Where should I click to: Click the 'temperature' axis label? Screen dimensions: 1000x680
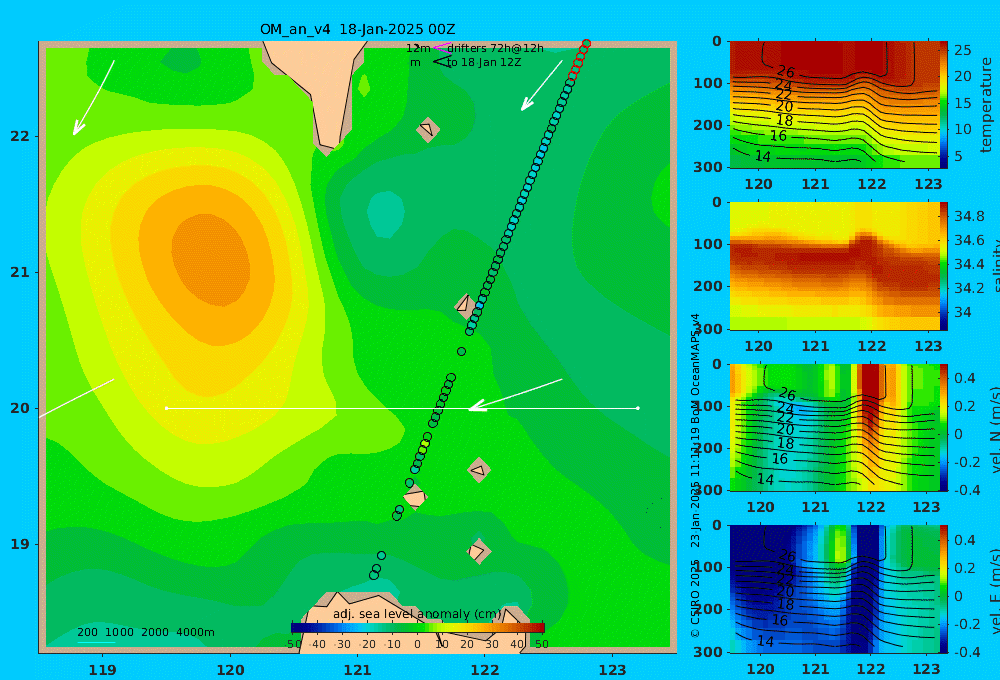987,105
